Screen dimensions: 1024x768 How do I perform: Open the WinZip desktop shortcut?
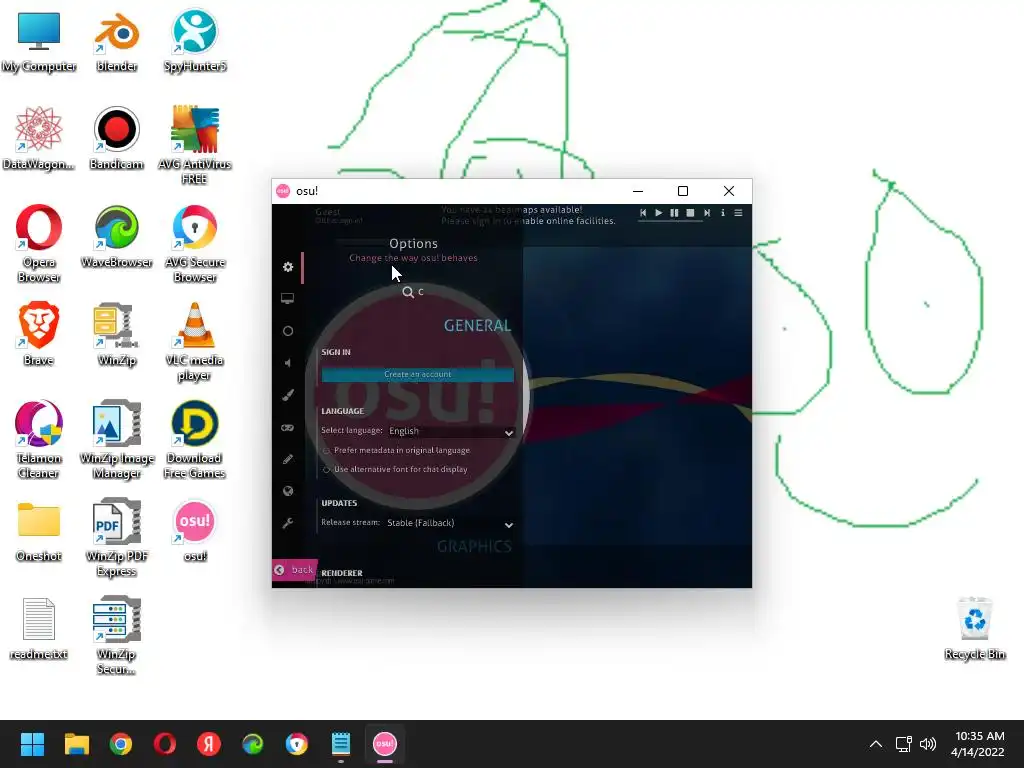click(x=117, y=334)
